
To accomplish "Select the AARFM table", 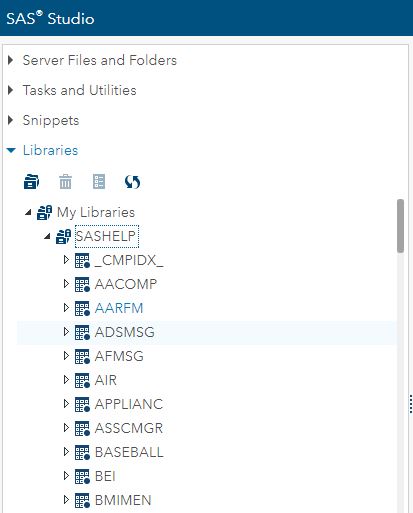I will 119,308.
